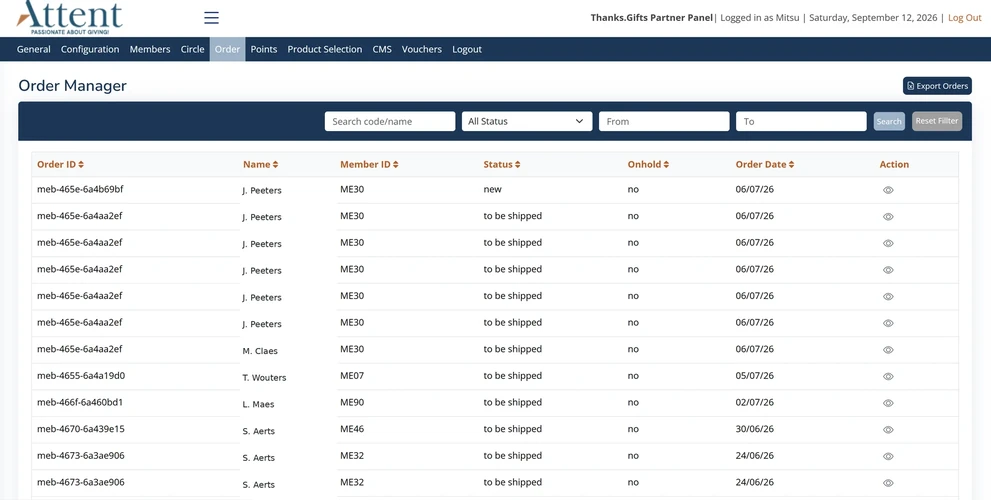
Task: Navigate to Vouchers
Action: click(x=422, y=49)
